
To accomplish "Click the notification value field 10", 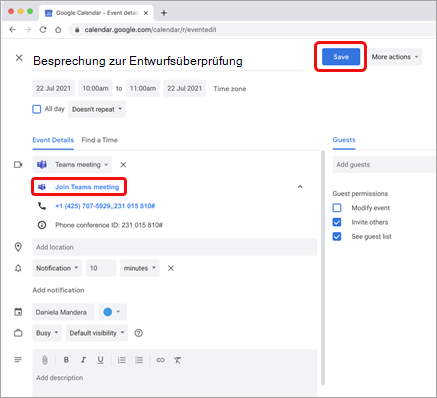I will pyautogui.click(x=101, y=268).
